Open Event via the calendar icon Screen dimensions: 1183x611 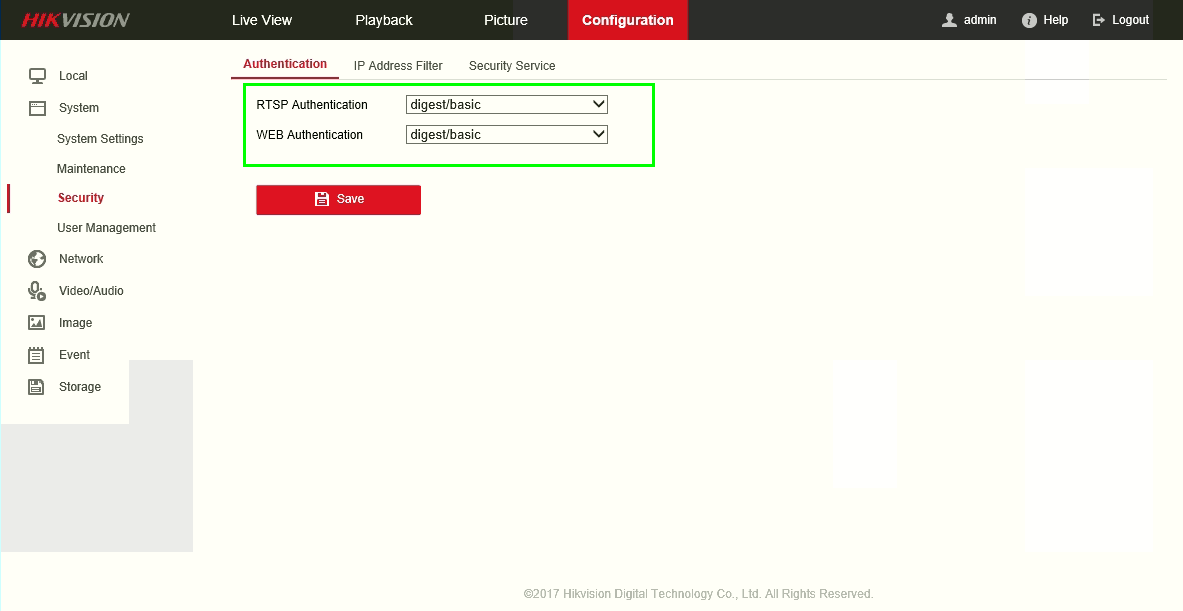click(37, 354)
